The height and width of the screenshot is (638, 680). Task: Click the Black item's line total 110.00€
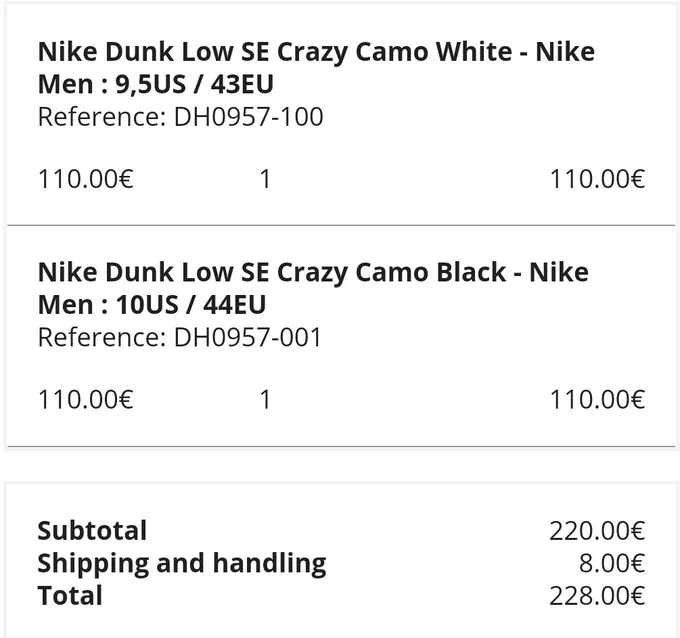(597, 399)
